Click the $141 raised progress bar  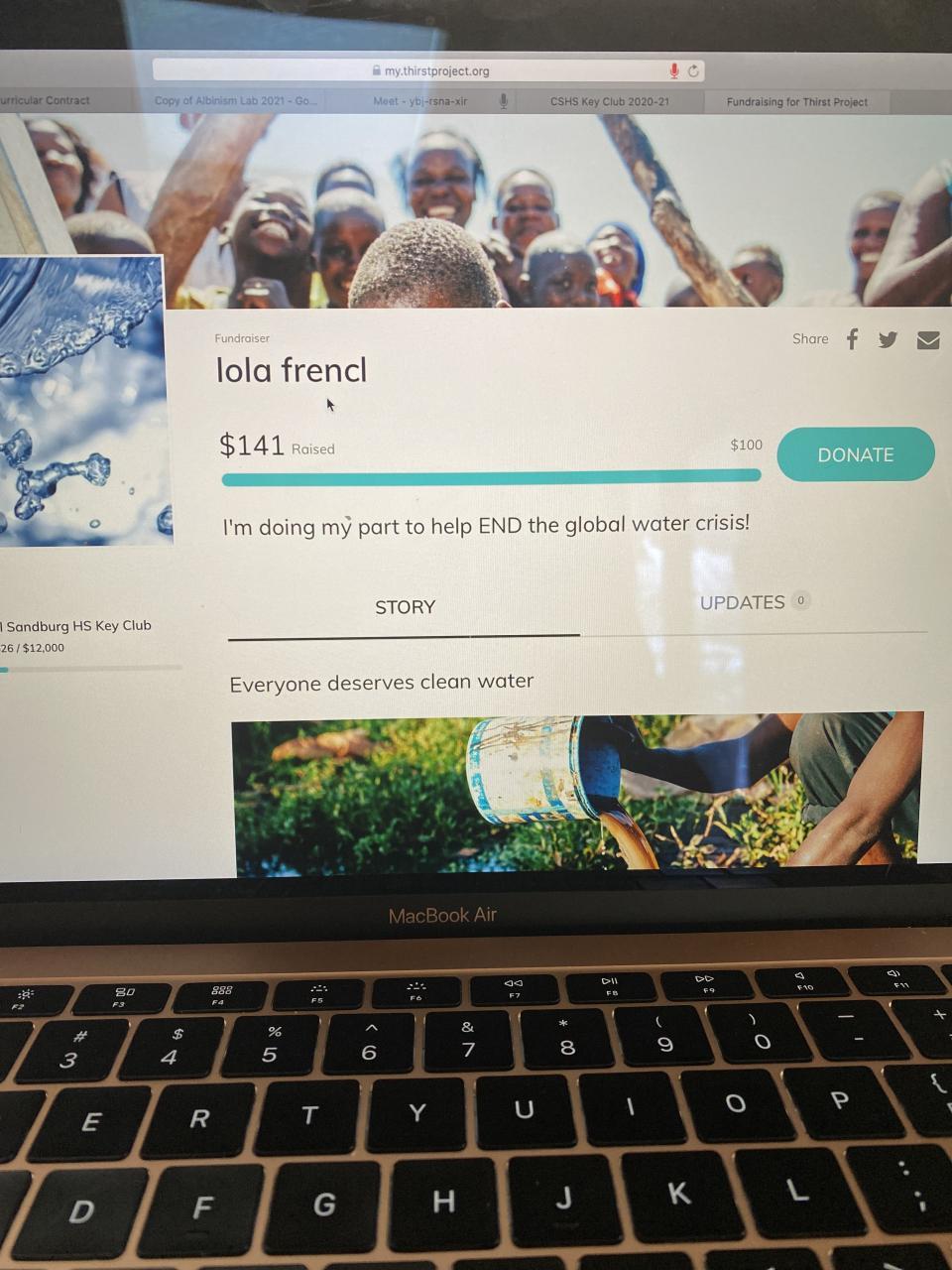click(492, 477)
